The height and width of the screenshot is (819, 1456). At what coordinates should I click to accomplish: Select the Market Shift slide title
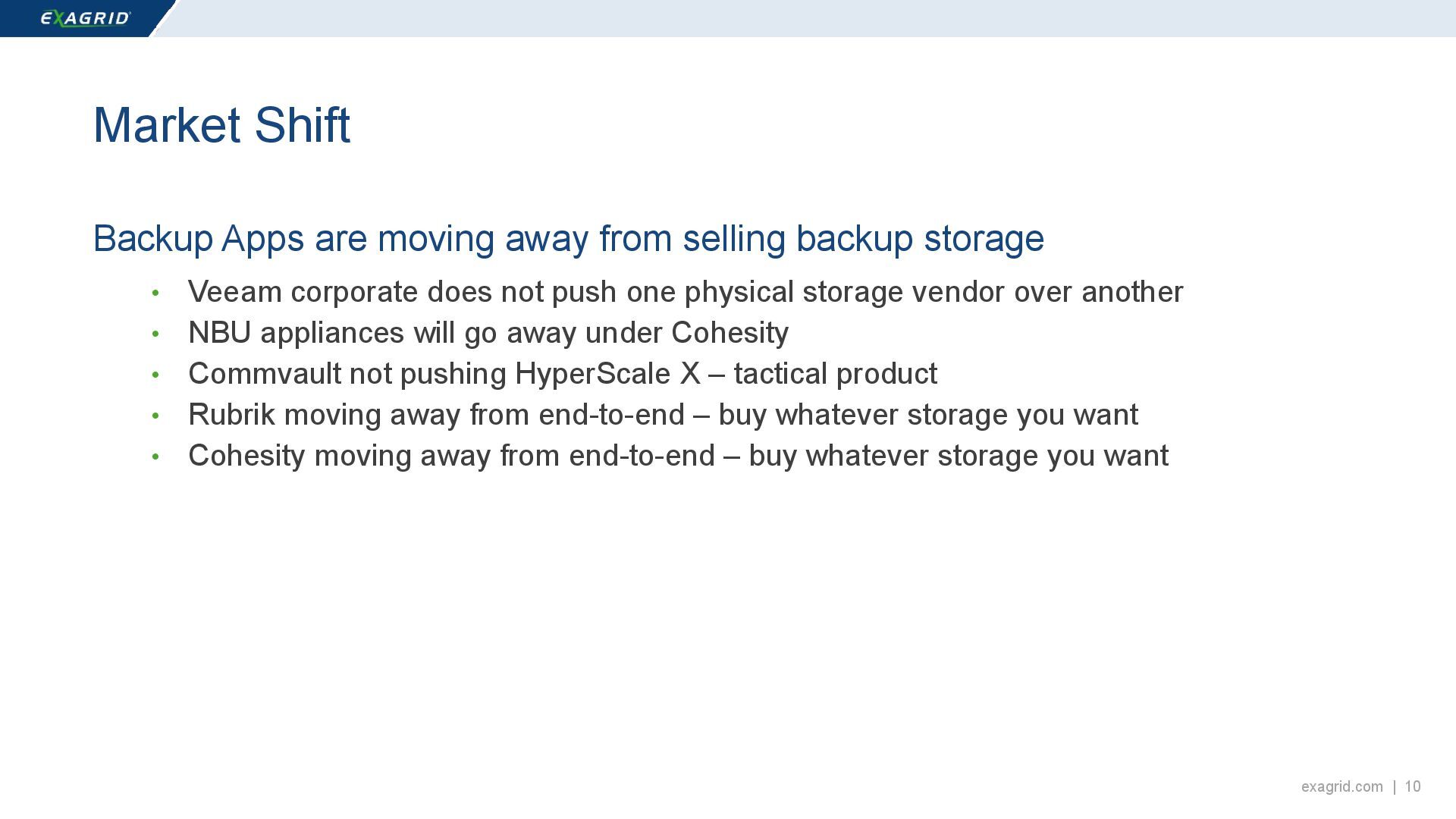(221, 125)
